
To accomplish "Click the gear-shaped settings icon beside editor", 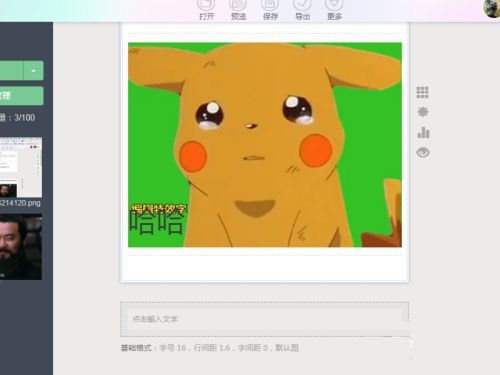I will [423, 112].
